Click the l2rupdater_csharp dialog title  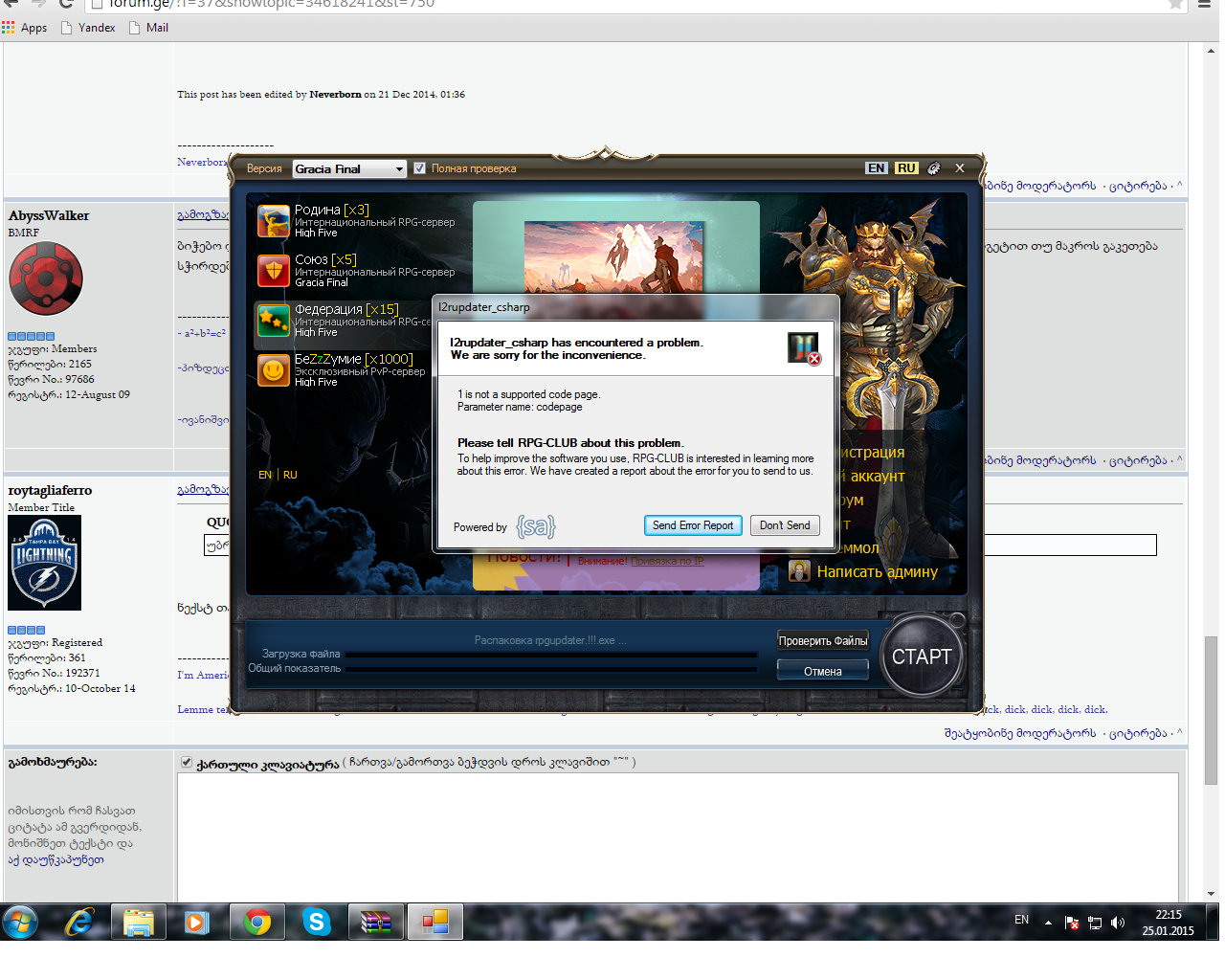pos(484,307)
